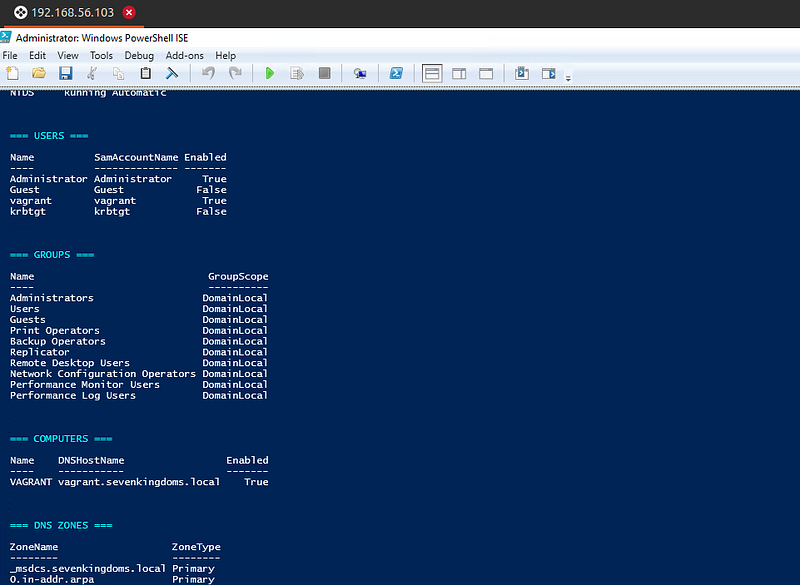
Task: Click the New script icon
Action: [x=12, y=73]
